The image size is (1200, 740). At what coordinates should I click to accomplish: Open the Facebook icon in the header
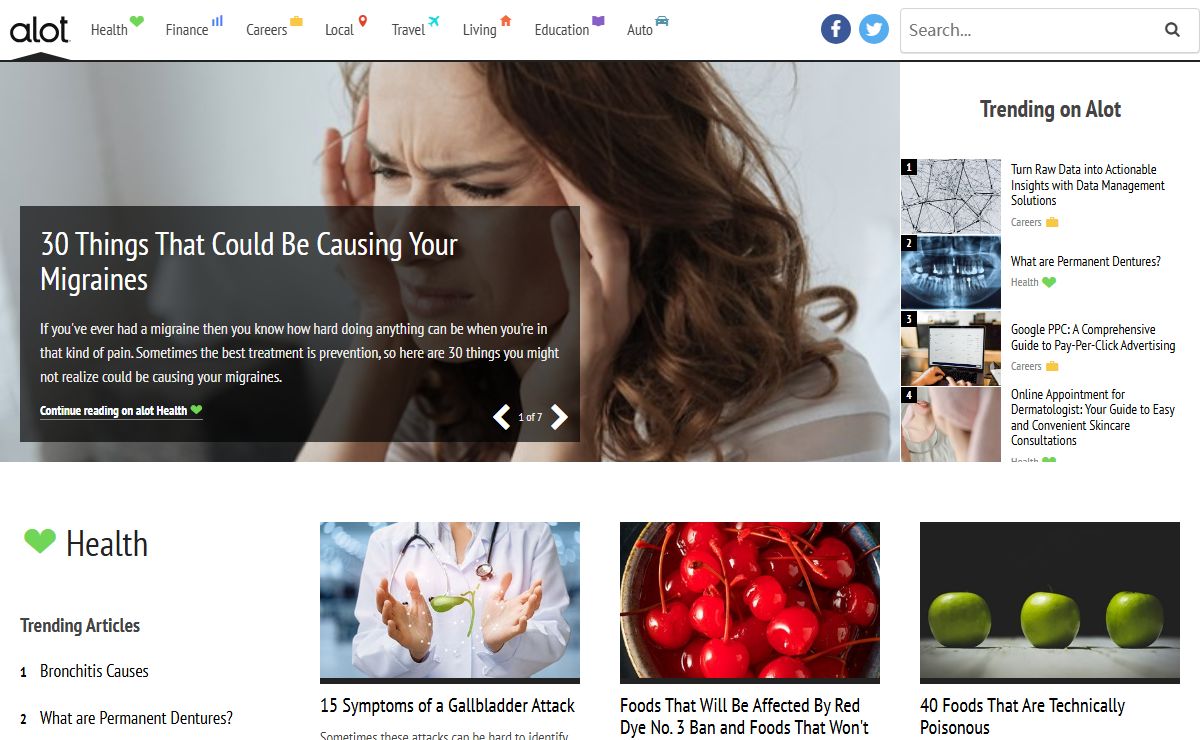click(x=836, y=29)
